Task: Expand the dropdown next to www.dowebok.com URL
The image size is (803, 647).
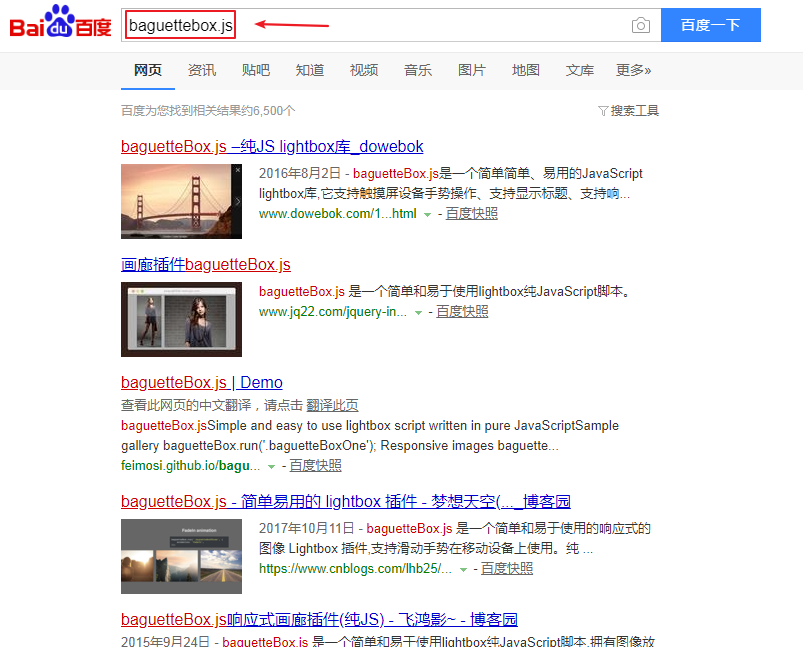Action: coord(428,212)
